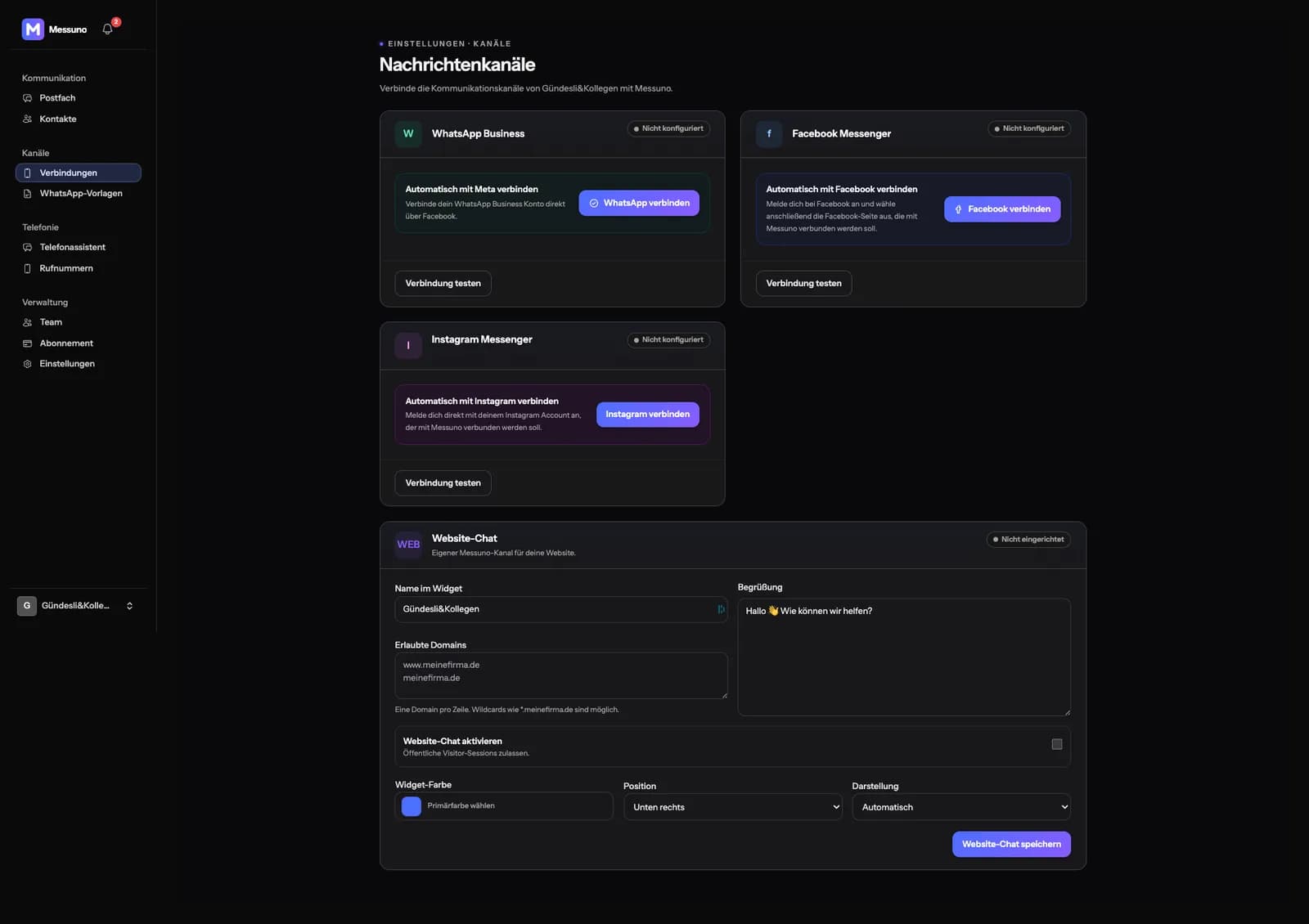Open Abonnement menu item

[79, 343]
